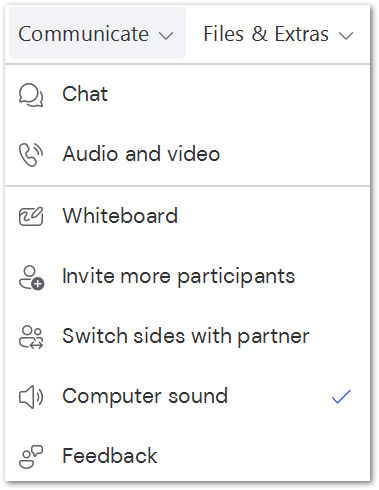Image resolution: width=379 pixels, height=490 pixels.
Task: Disable Computer sound option
Action: (188, 397)
